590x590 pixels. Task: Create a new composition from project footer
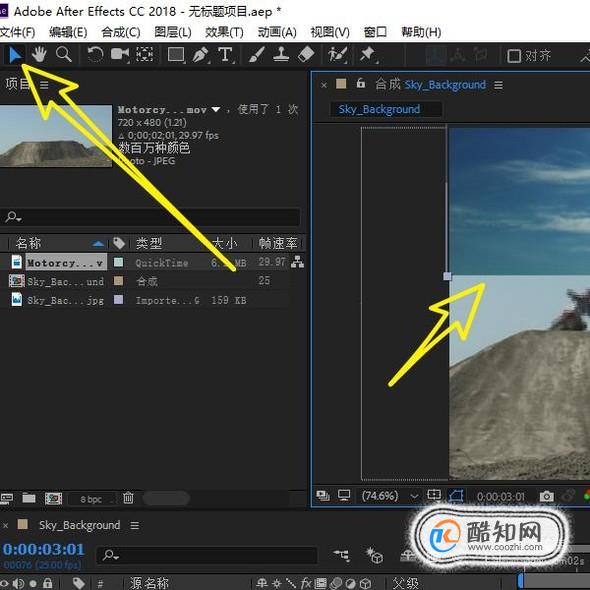click(x=53, y=499)
